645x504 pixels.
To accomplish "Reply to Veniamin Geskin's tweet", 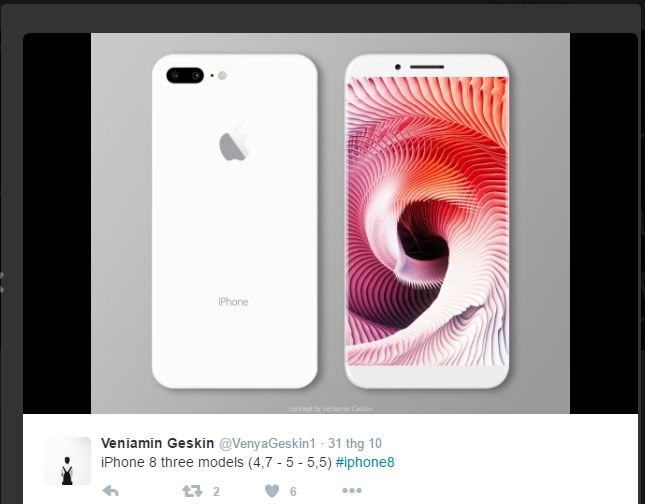I will pyautogui.click(x=110, y=491).
